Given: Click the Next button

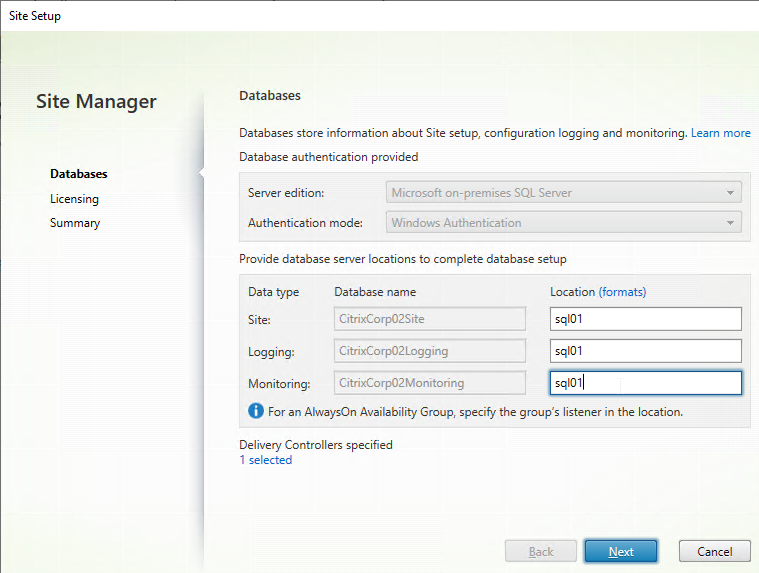Looking at the screenshot, I should [621, 552].
